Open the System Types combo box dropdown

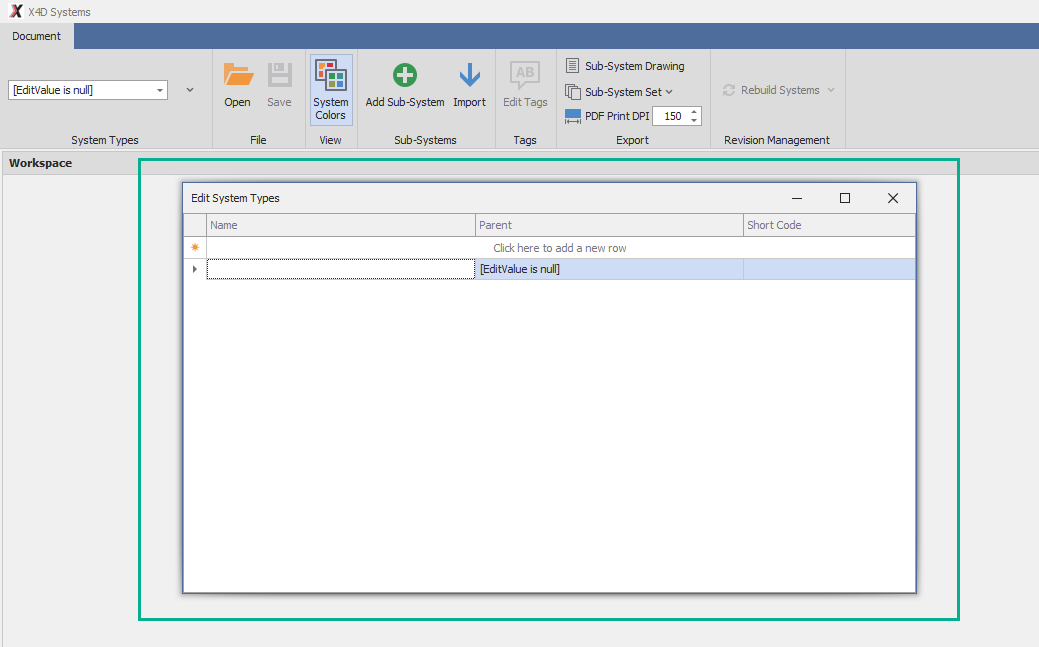[160, 90]
